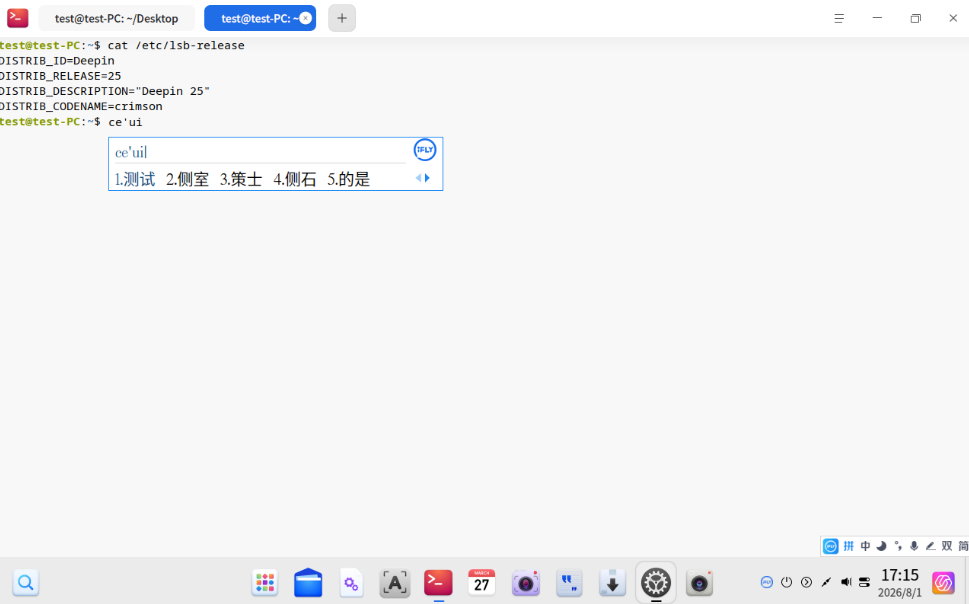Image resolution: width=969 pixels, height=604 pixels.
Task: Click the iFLY input method tray icon
Action: point(767,582)
